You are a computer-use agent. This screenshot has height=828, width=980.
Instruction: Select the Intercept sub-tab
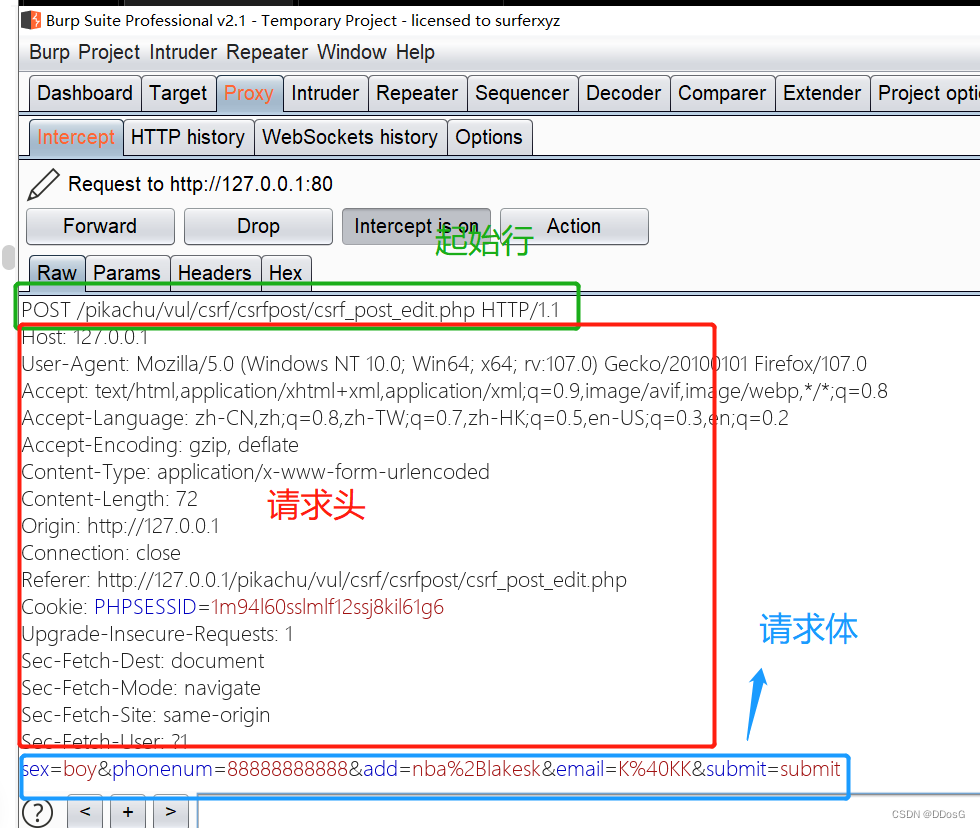pos(76,137)
